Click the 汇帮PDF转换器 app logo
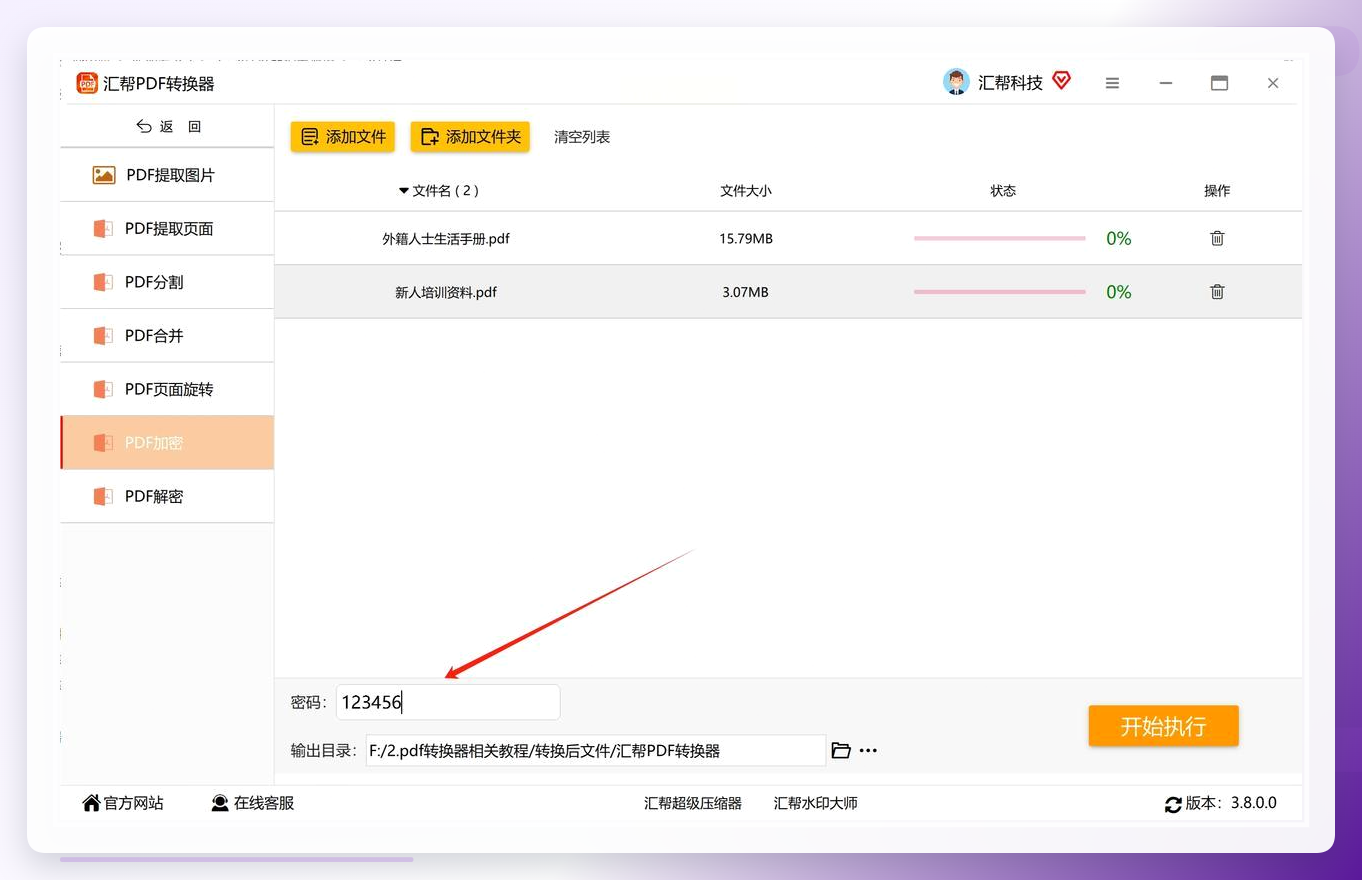This screenshot has width=1362, height=880. coord(87,83)
